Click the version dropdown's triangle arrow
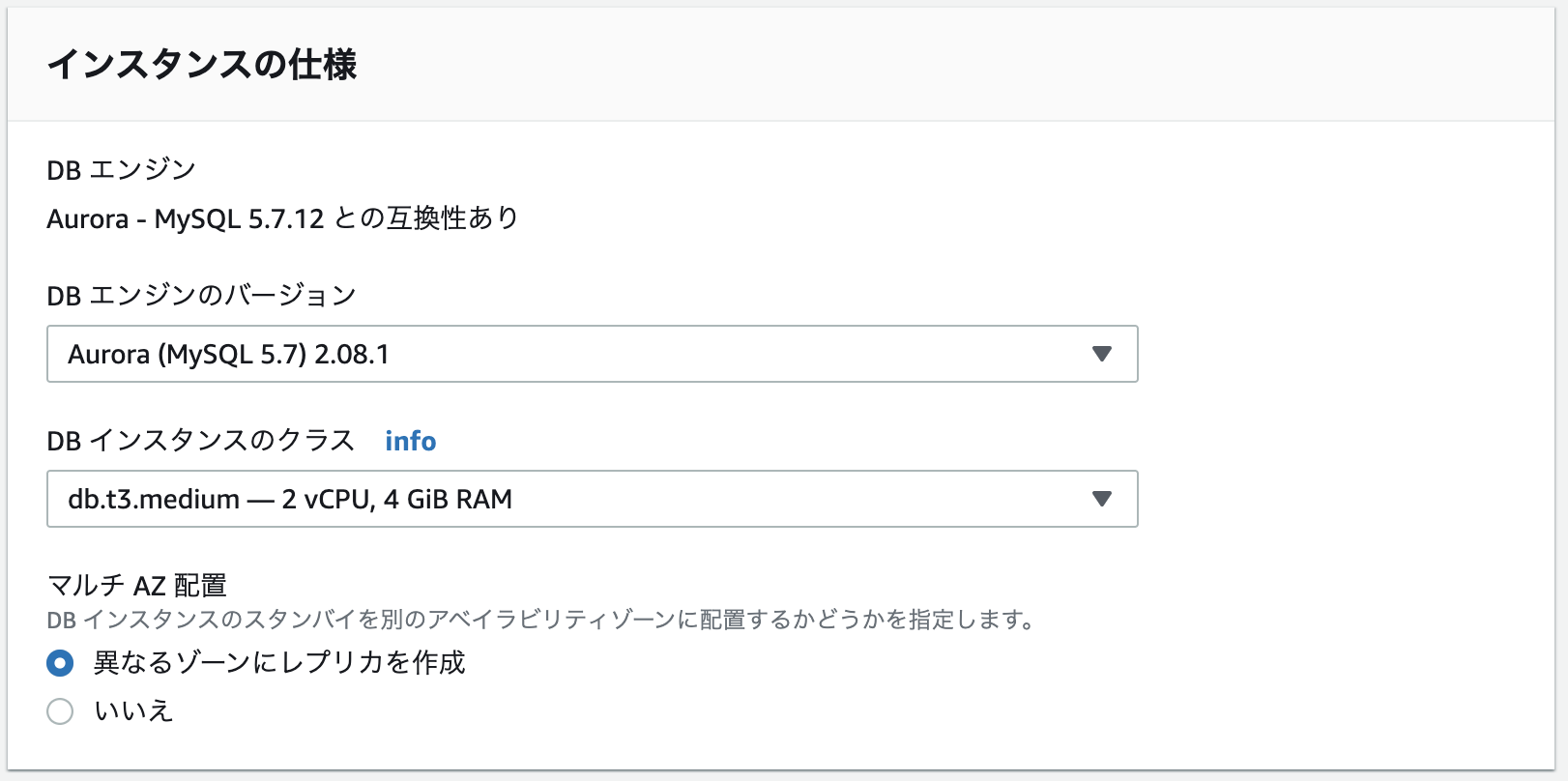 [1100, 354]
